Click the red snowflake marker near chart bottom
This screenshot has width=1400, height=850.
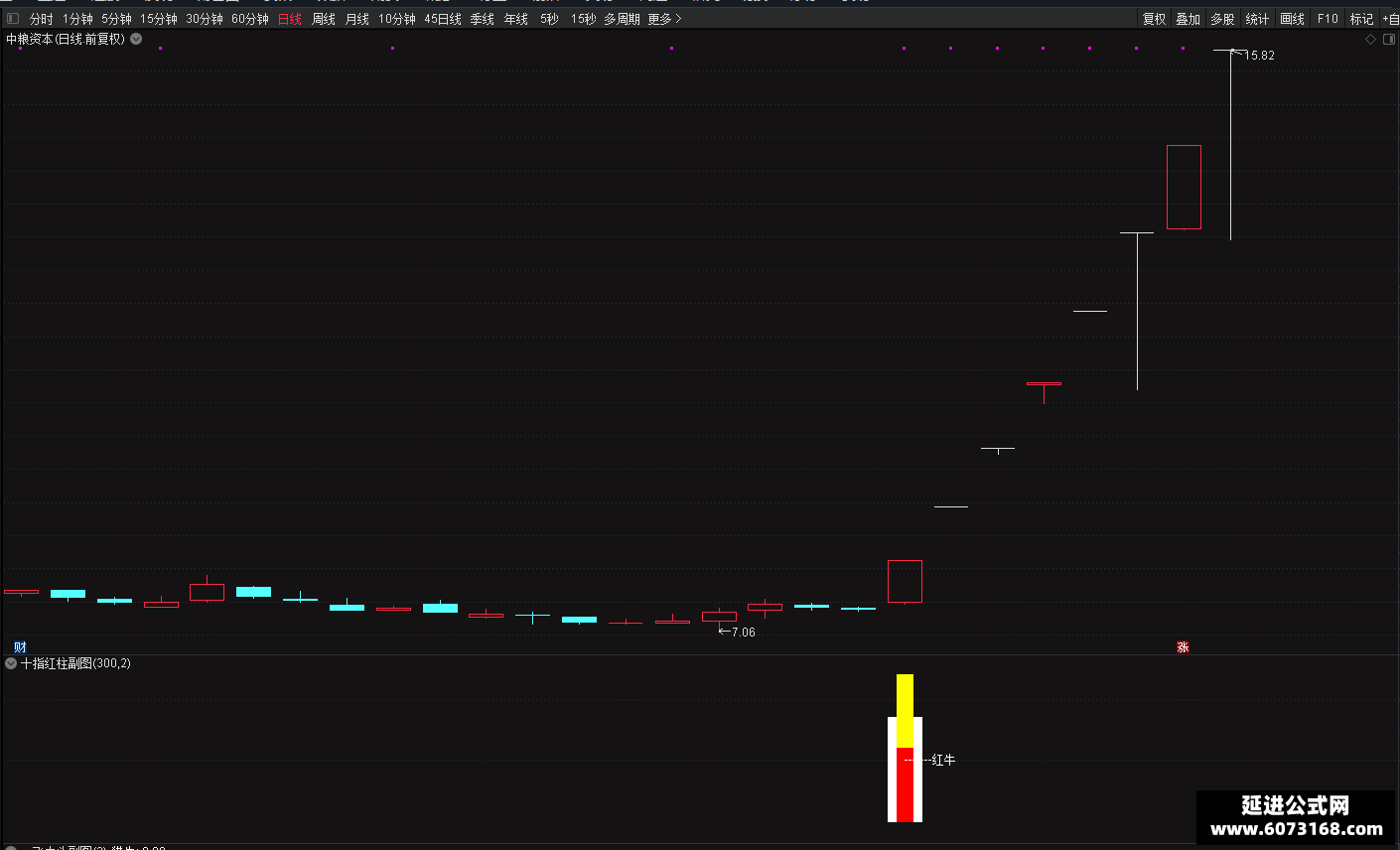point(1183,647)
